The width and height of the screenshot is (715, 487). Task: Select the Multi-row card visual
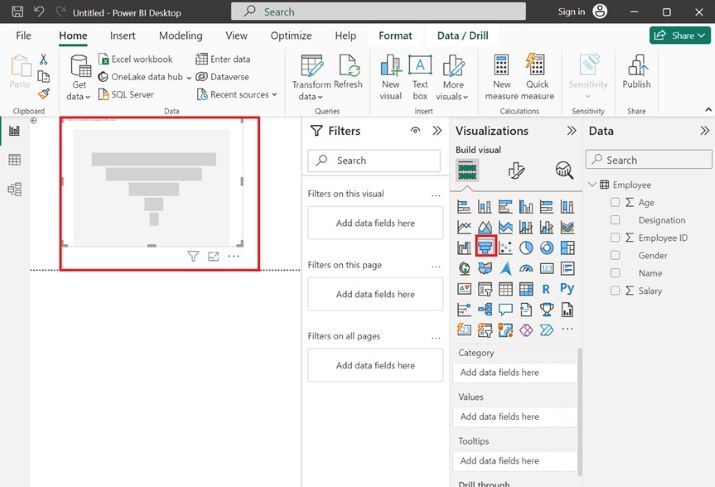point(567,268)
